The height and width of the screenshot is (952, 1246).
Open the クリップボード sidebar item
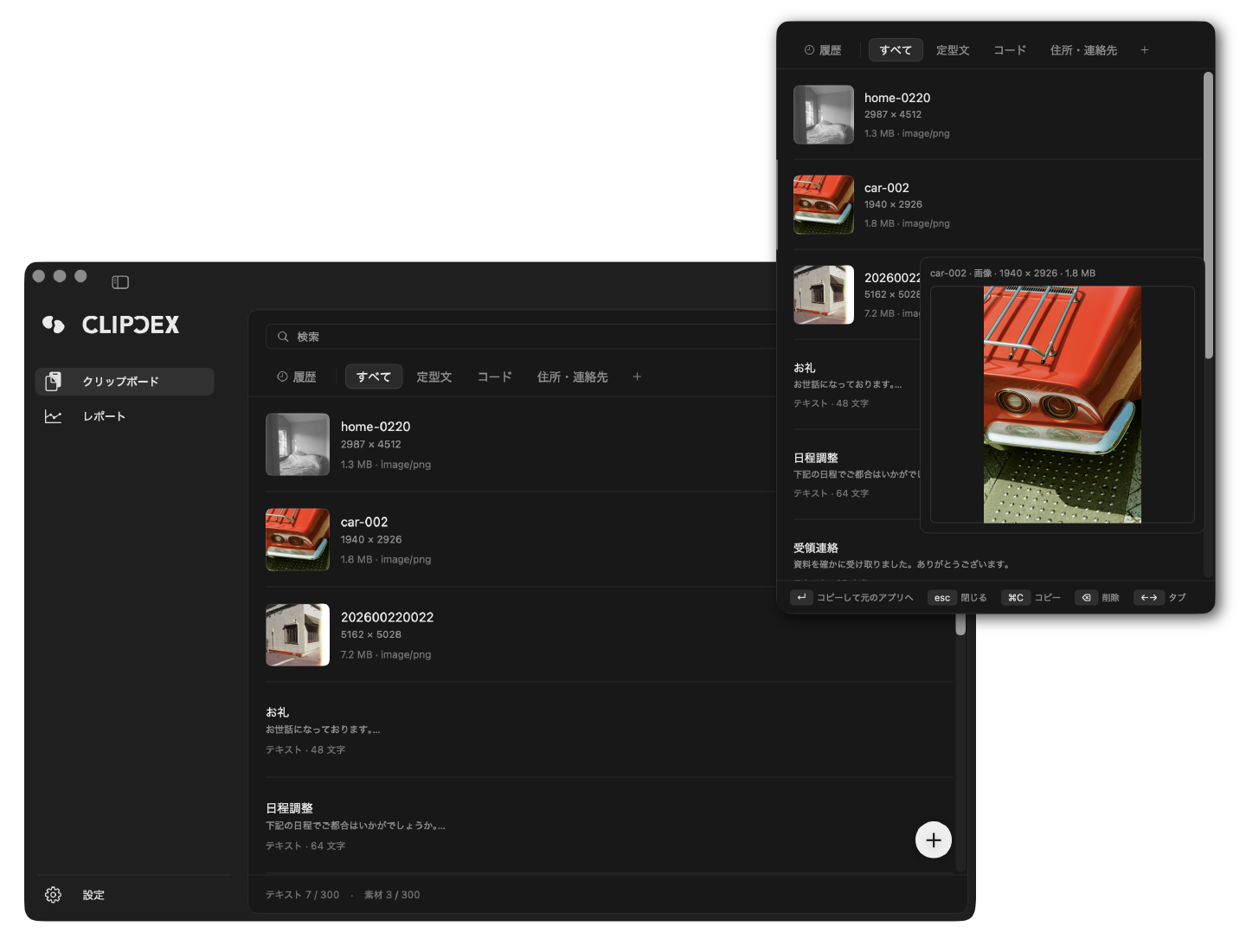click(x=125, y=382)
